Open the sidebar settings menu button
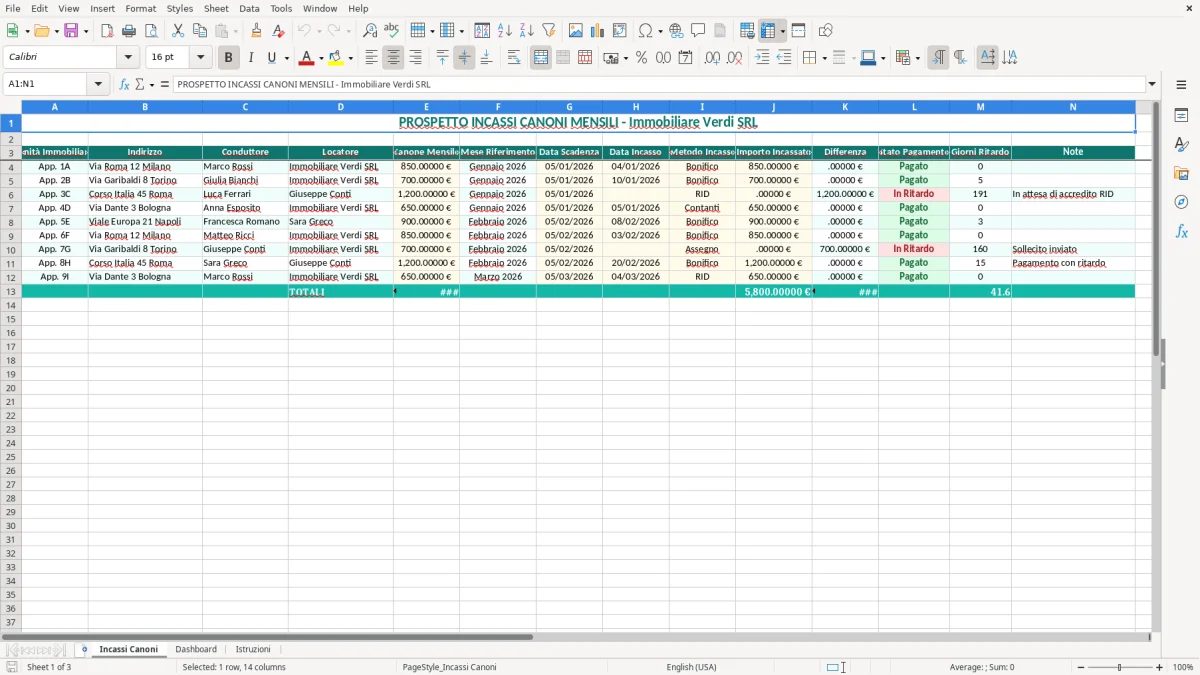 [1181, 85]
